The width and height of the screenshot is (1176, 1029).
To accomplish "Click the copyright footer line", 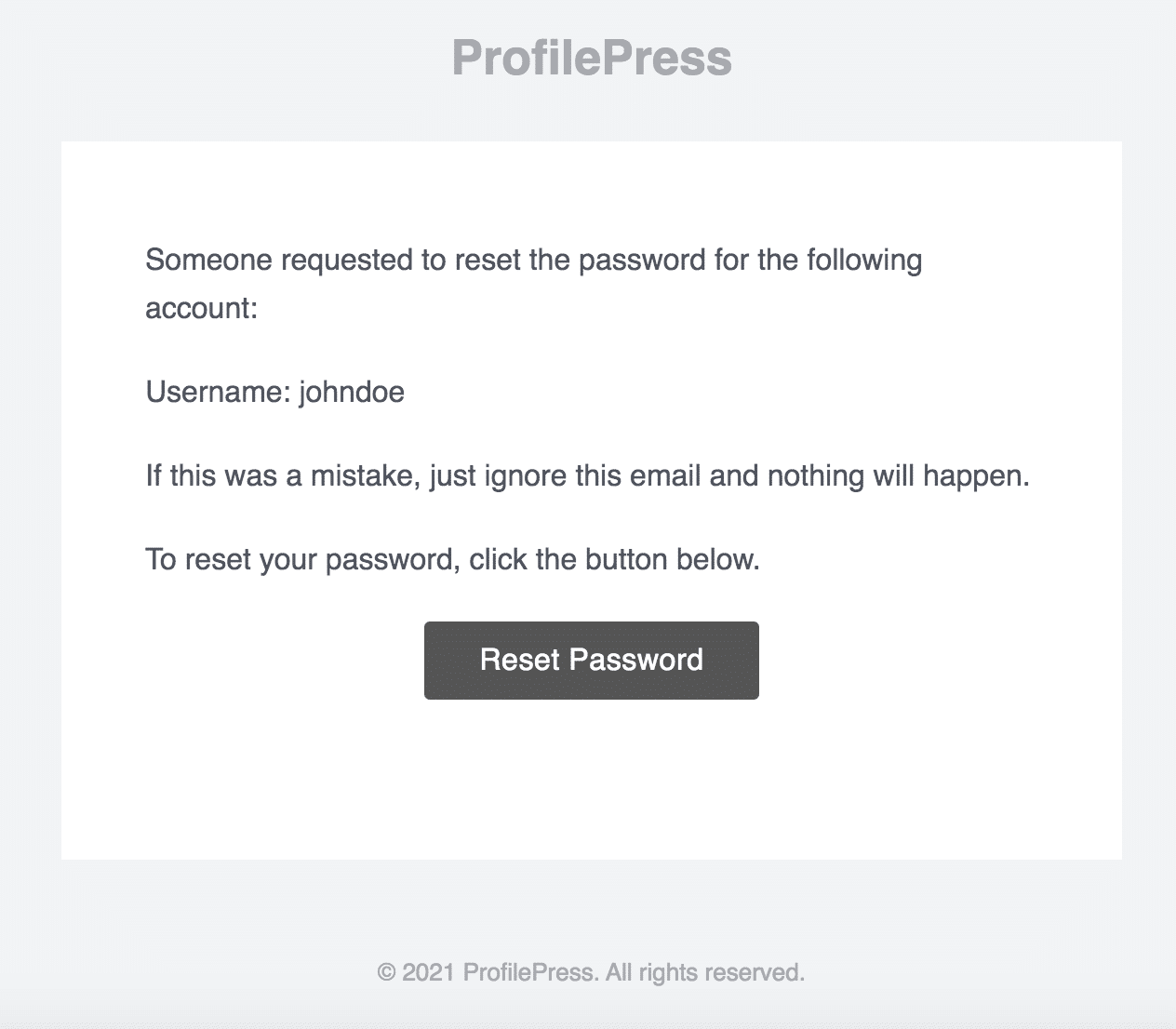I will point(591,972).
